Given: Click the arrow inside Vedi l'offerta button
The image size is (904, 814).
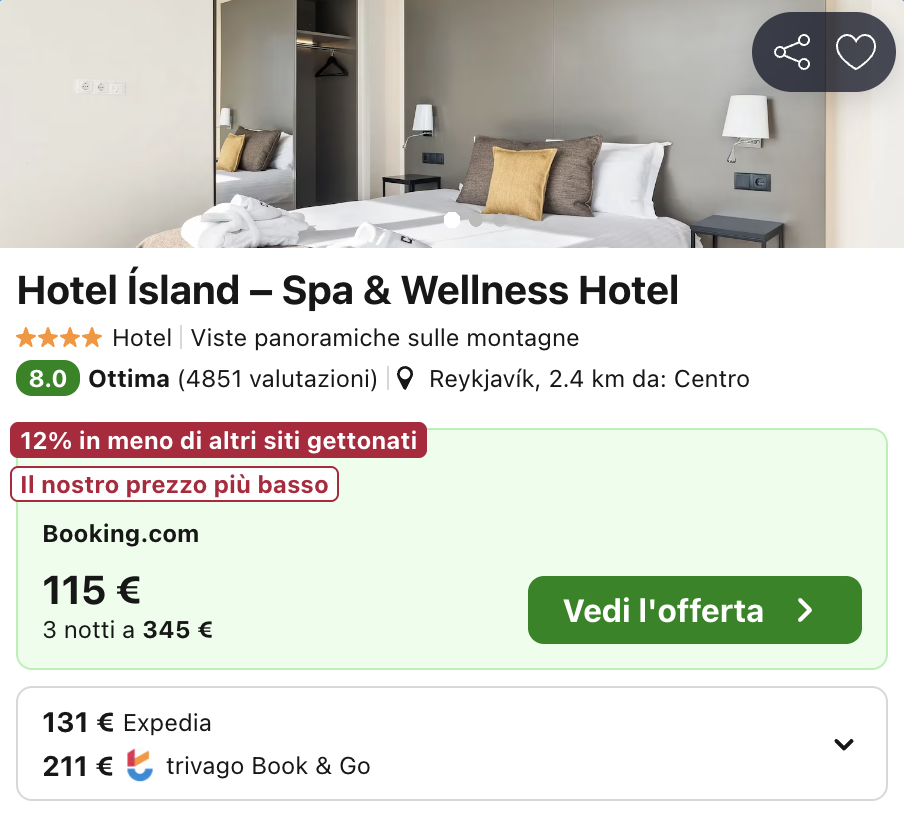Looking at the screenshot, I should (805, 610).
